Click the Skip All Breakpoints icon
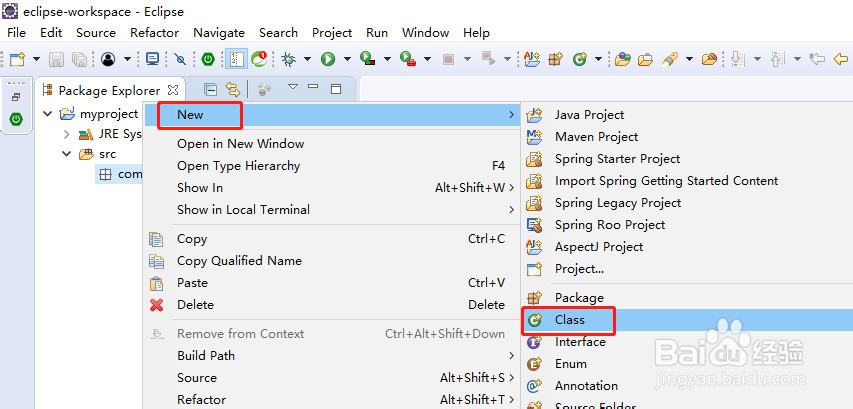 tap(180, 59)
